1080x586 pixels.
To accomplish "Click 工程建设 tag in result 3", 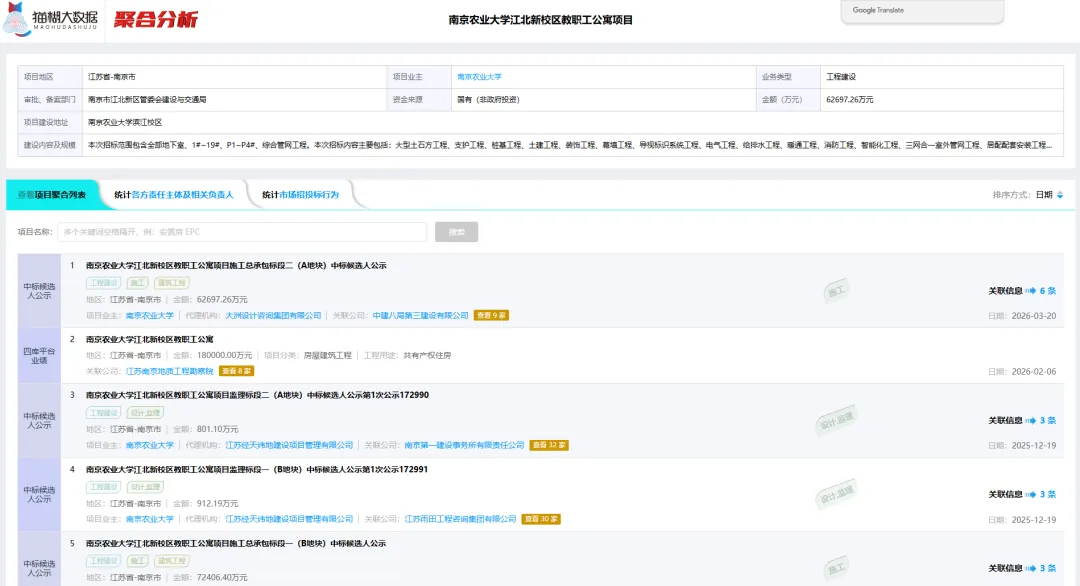I will coord(103,413).
